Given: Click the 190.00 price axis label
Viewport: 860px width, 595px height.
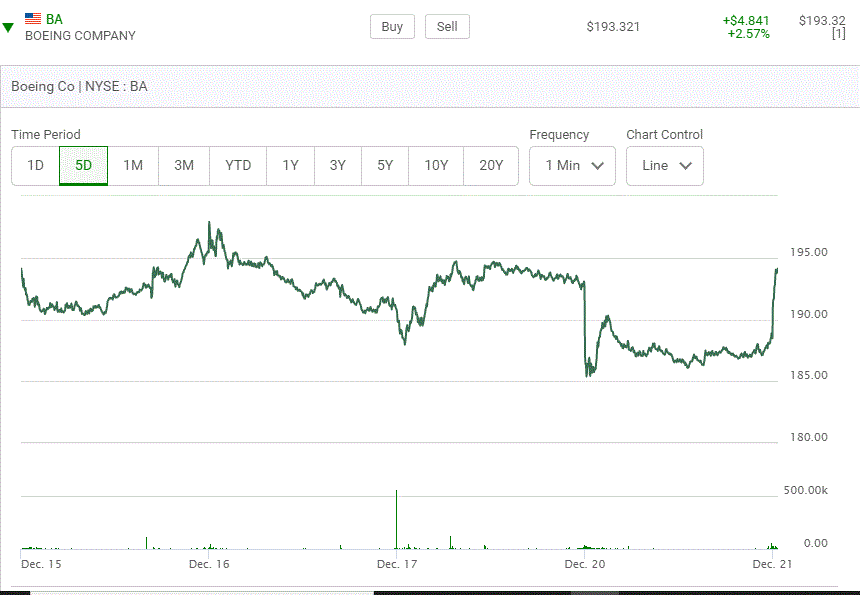Looking at the screenshot, I should click(808, 314).
